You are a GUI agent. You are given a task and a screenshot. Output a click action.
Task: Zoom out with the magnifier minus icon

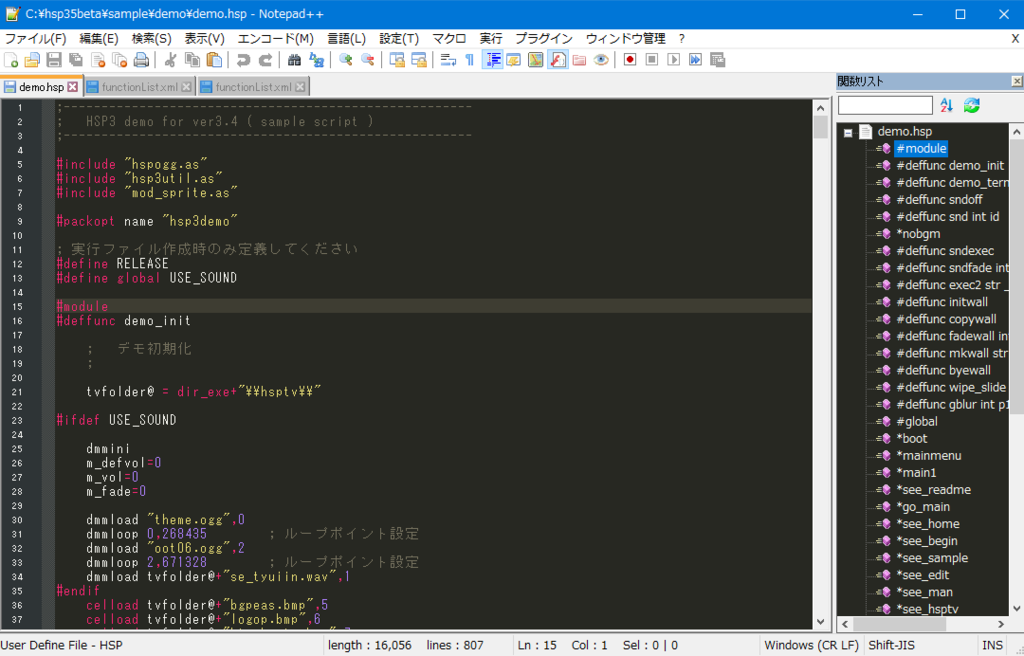point(368,60)
